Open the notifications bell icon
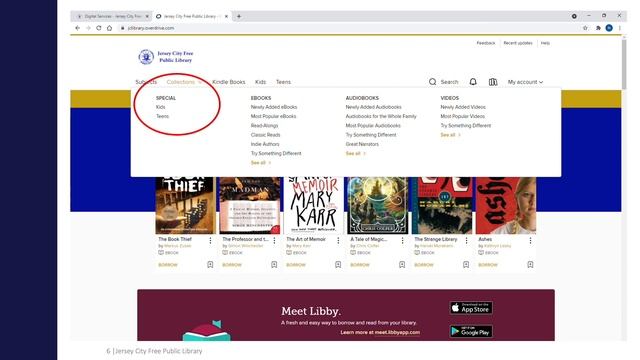The height and width of the screenshot is (360, 640). (x=473, y=82)
